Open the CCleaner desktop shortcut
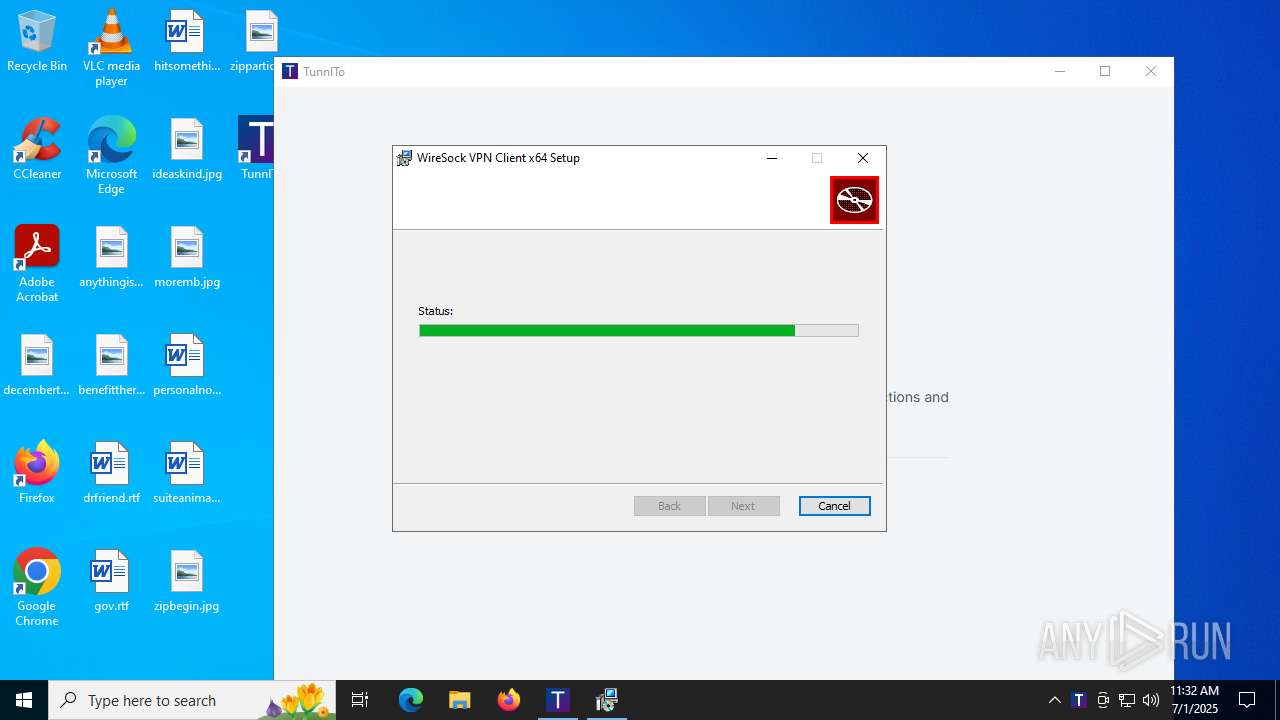Viewport: 1280px width, 720px height. [x=37, y=149]
